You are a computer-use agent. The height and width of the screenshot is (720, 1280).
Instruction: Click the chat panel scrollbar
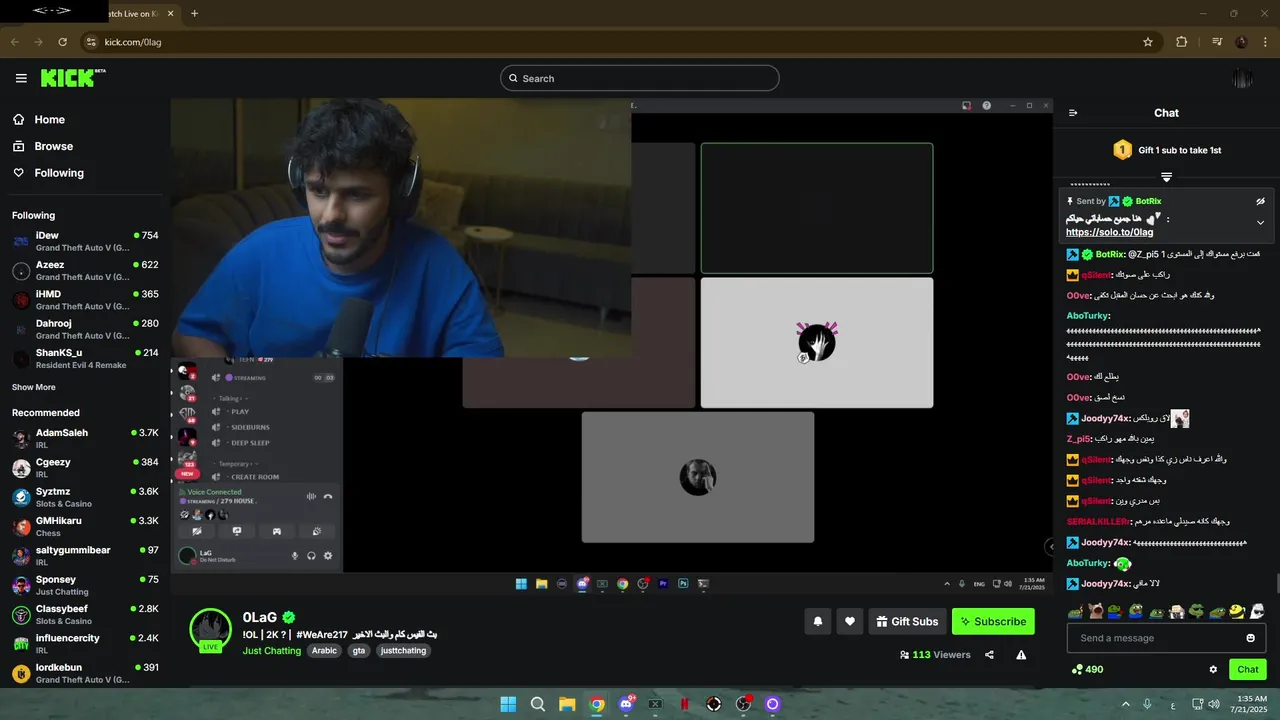[x=1276, y=583]
